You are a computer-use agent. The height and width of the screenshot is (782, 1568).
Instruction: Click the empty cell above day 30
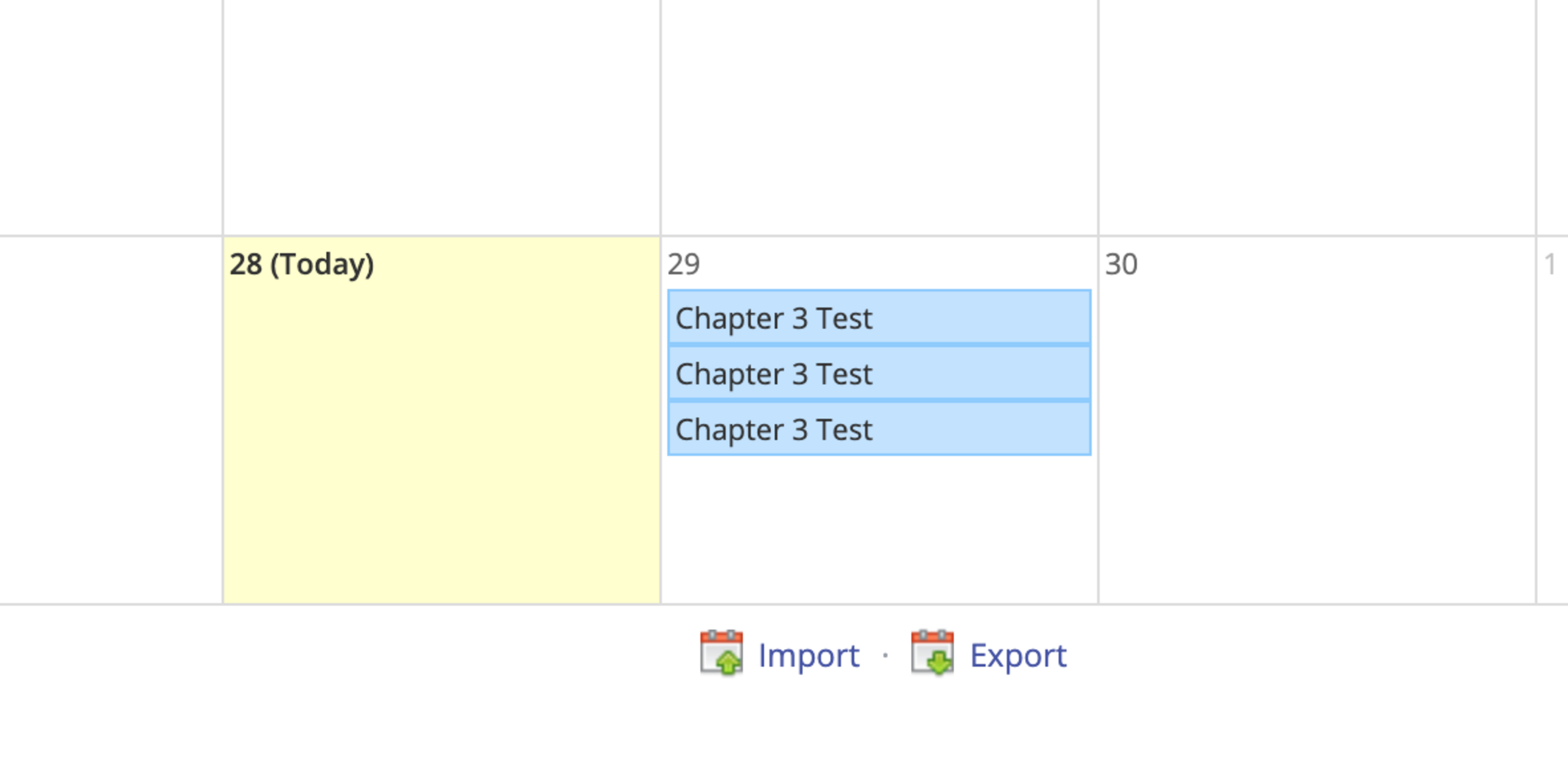pyautogui.click(x=1317, y=115)
